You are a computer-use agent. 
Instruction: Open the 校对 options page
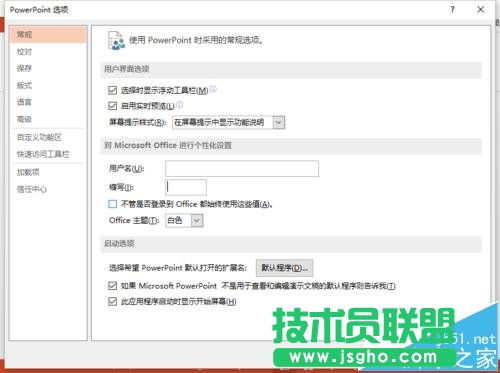coord(25,52)
